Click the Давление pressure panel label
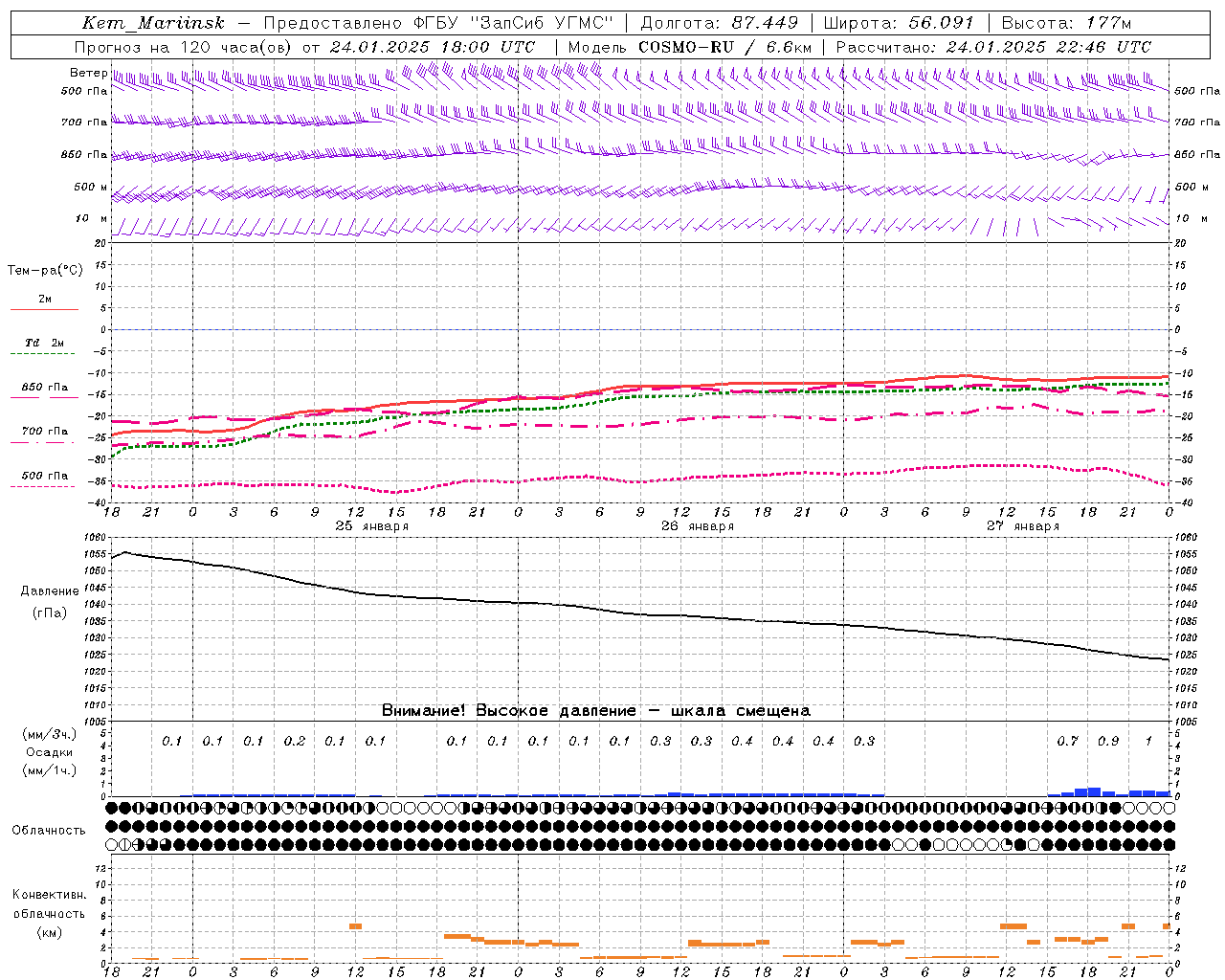This screenshot has width=1225, height=980. pos(49,591)
